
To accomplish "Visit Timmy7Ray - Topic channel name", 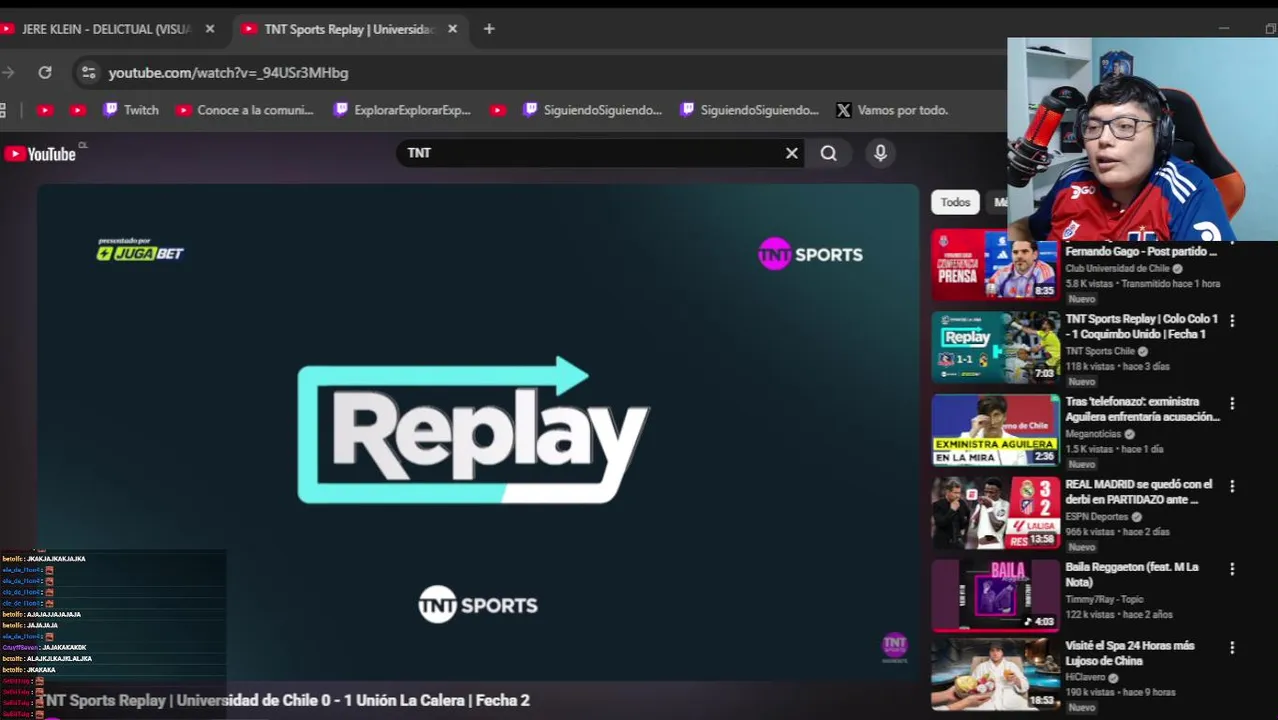I will [1104, 599].
